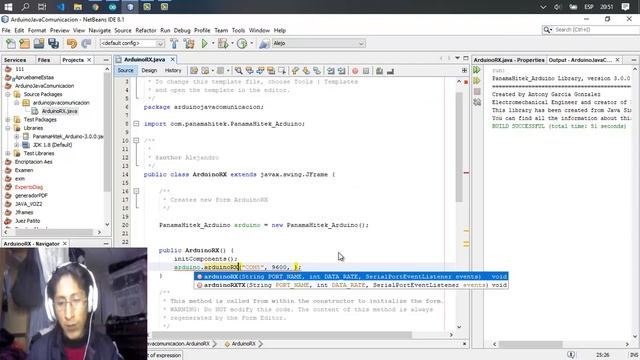Click the Find Next Occurrence icon

(x=260, y=71)
